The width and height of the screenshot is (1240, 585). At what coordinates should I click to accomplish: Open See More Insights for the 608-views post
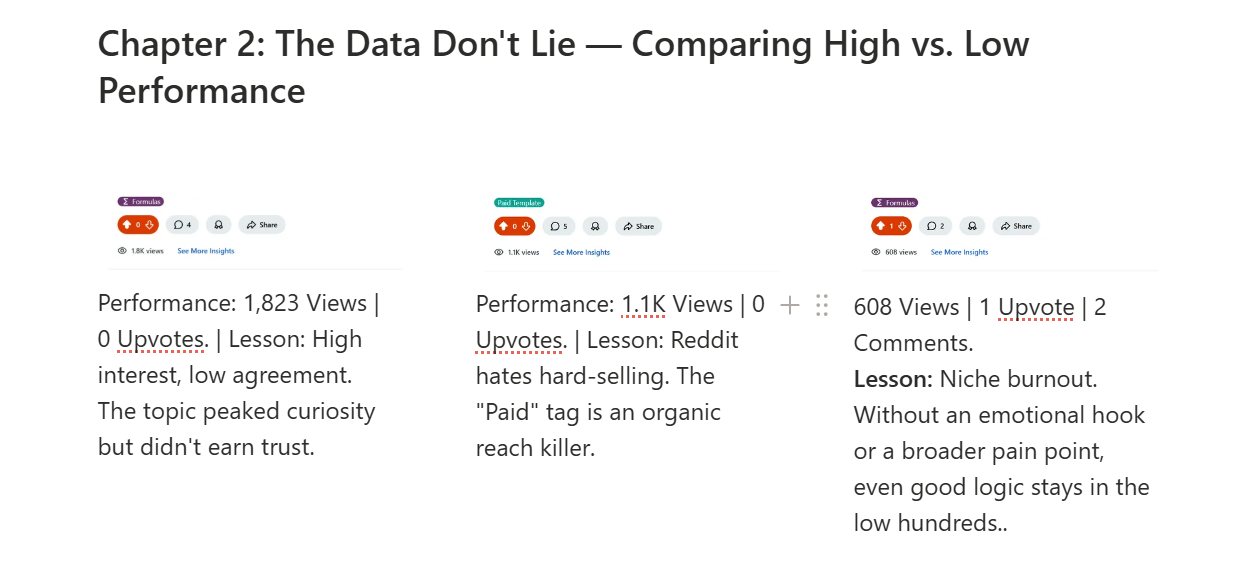tap(959, 252)
